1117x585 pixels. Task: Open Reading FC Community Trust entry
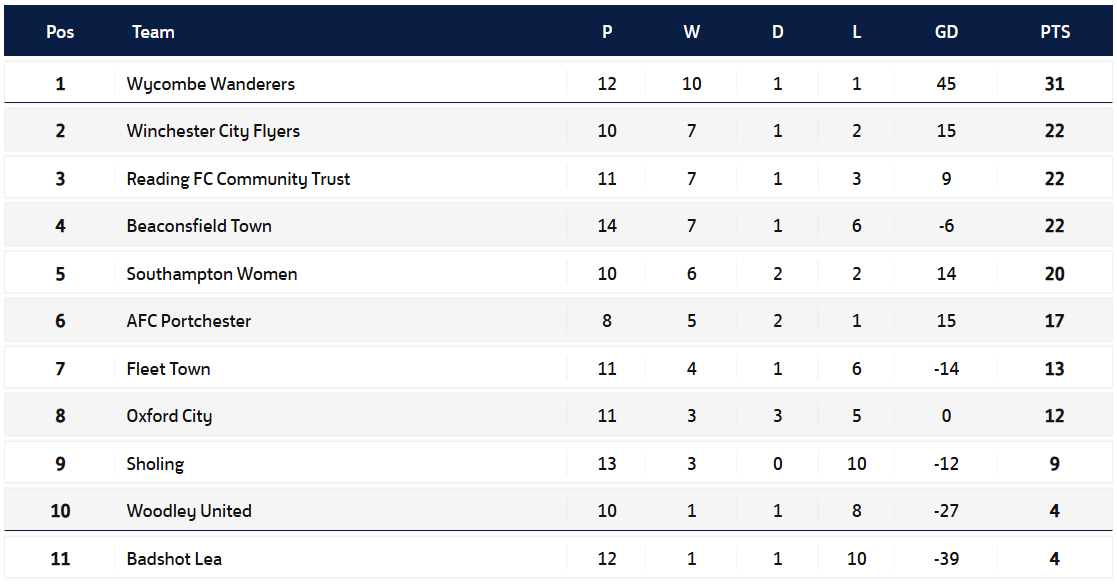pyautogui.click(x=238, y=179)
